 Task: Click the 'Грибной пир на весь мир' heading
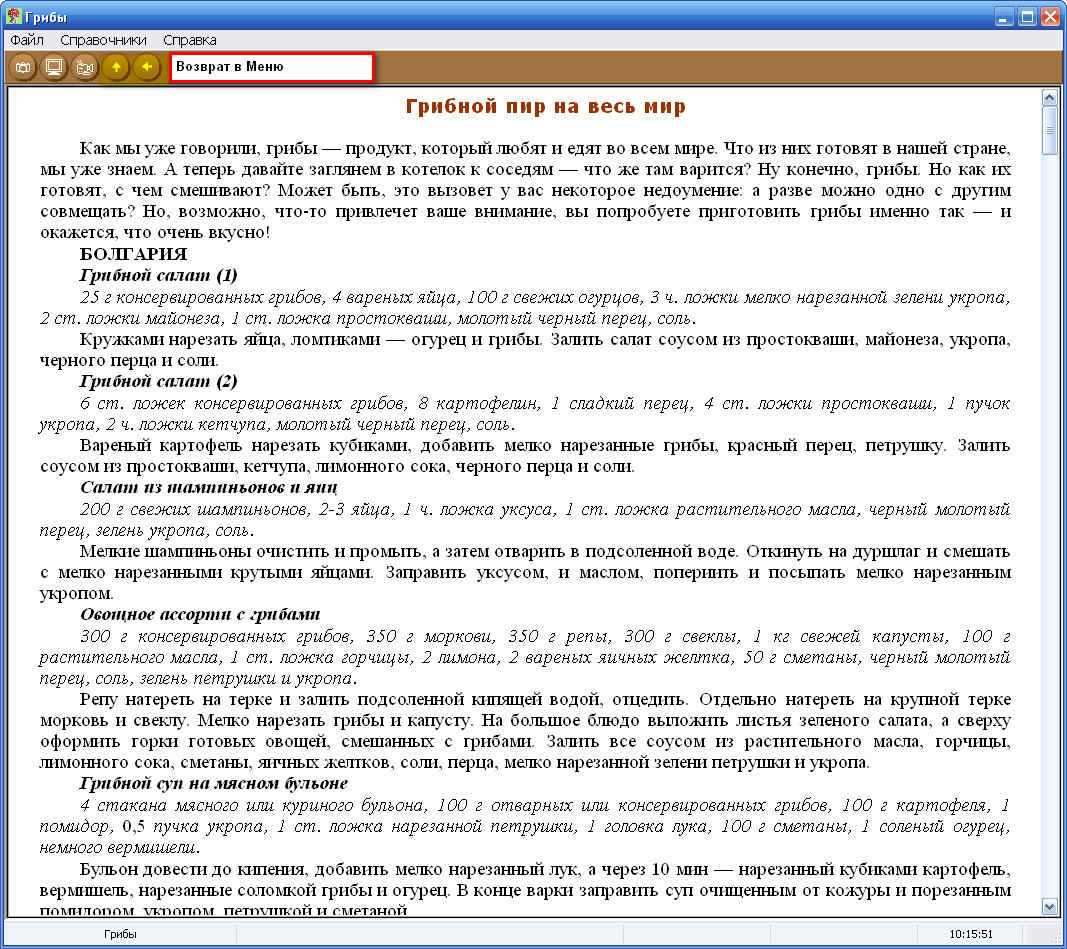[545, 106]
